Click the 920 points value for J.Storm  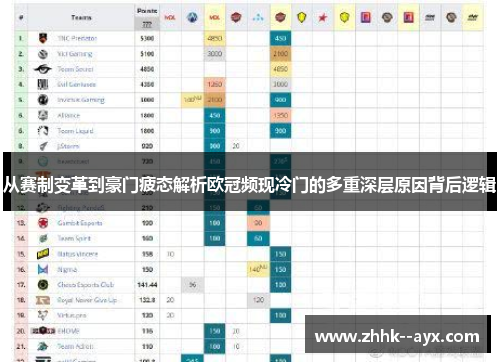[147, 146]
